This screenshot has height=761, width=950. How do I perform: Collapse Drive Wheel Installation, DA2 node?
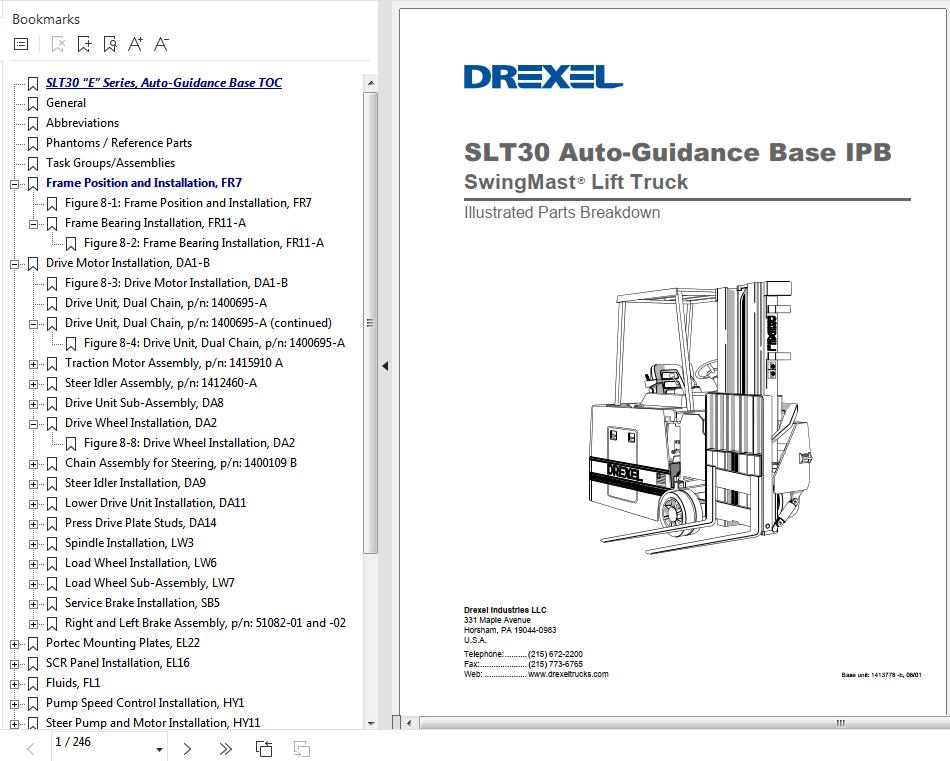(x=33, y=424)
